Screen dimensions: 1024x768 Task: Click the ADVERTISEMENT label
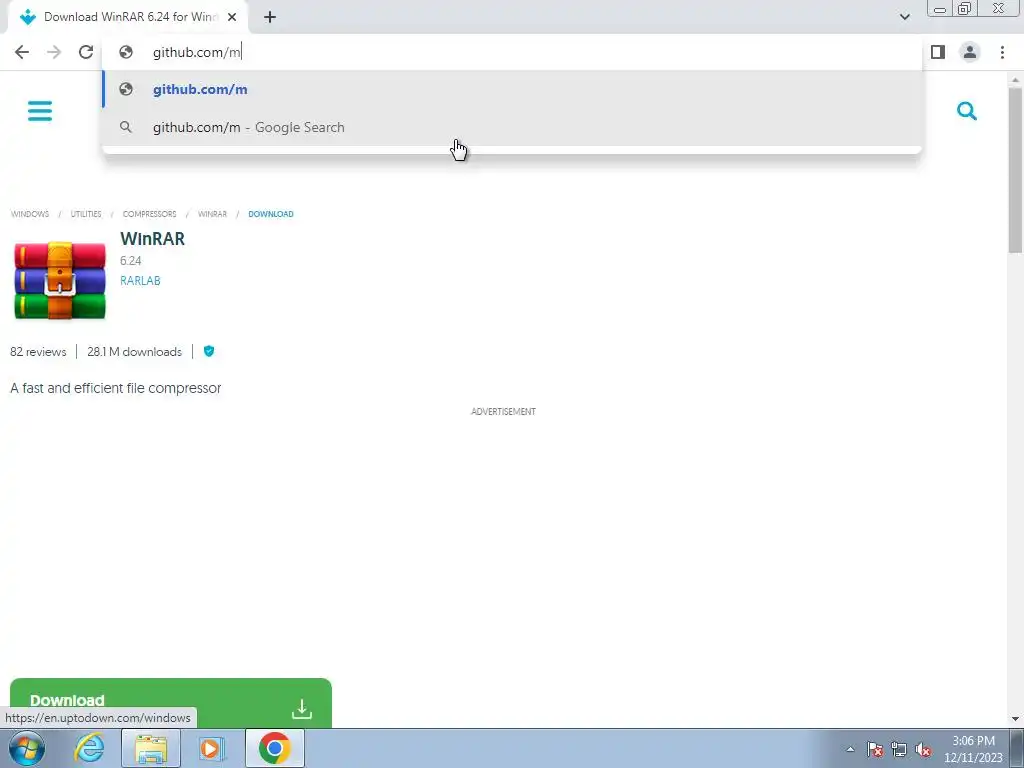(x=504, y=411)
